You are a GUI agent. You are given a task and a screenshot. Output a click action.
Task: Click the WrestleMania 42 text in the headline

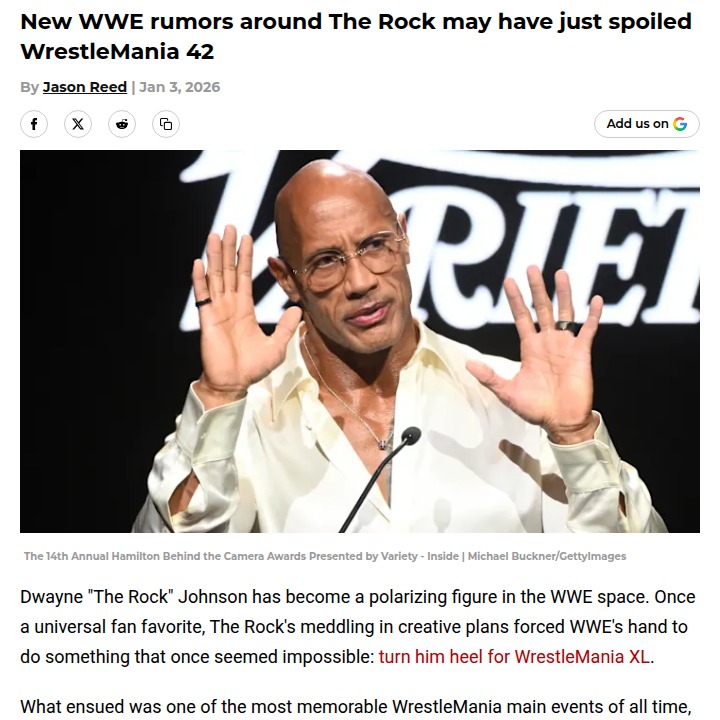(x=117, y=51)
